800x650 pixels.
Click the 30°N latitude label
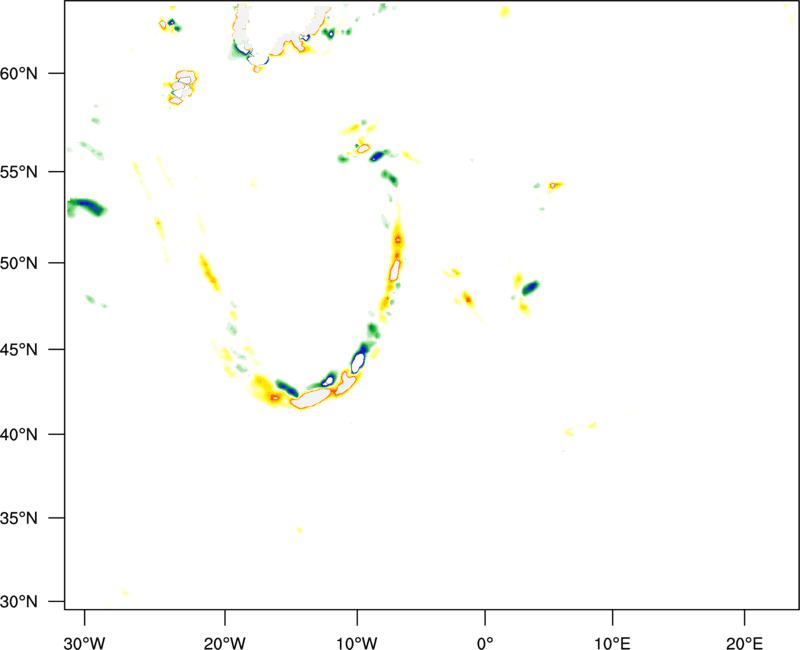click(x=19, y=602)
